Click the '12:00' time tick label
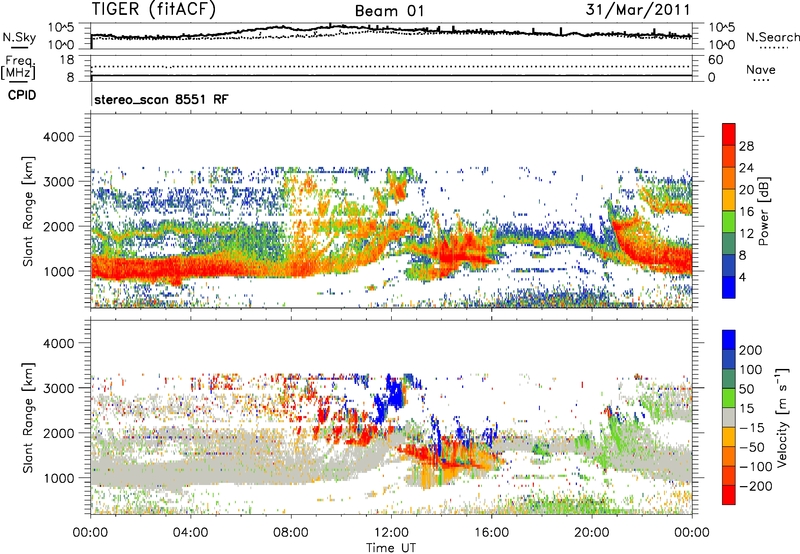Image resolution: width=800 pixels, height=554 pixels. 391,533
